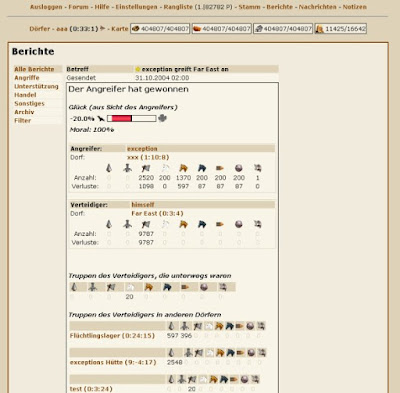400x393 pixels.
Task: Click the wood resource icon in header
Action: click(x=135, y=29)
